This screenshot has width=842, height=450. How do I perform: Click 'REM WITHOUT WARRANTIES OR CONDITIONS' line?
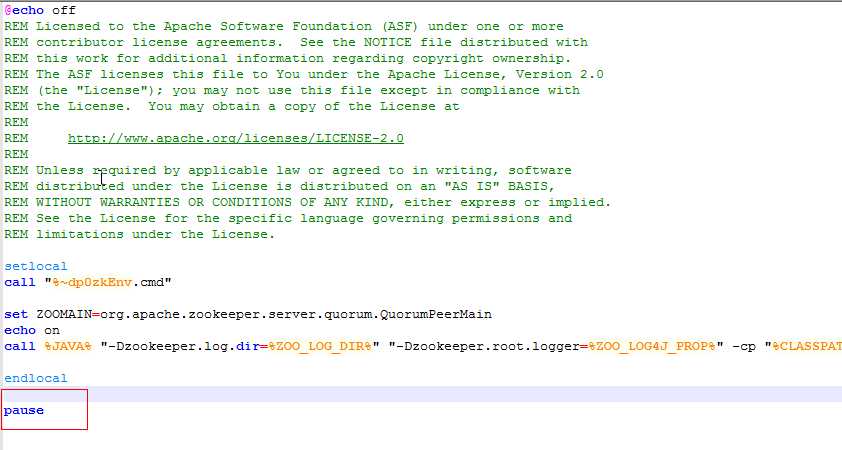308,202
